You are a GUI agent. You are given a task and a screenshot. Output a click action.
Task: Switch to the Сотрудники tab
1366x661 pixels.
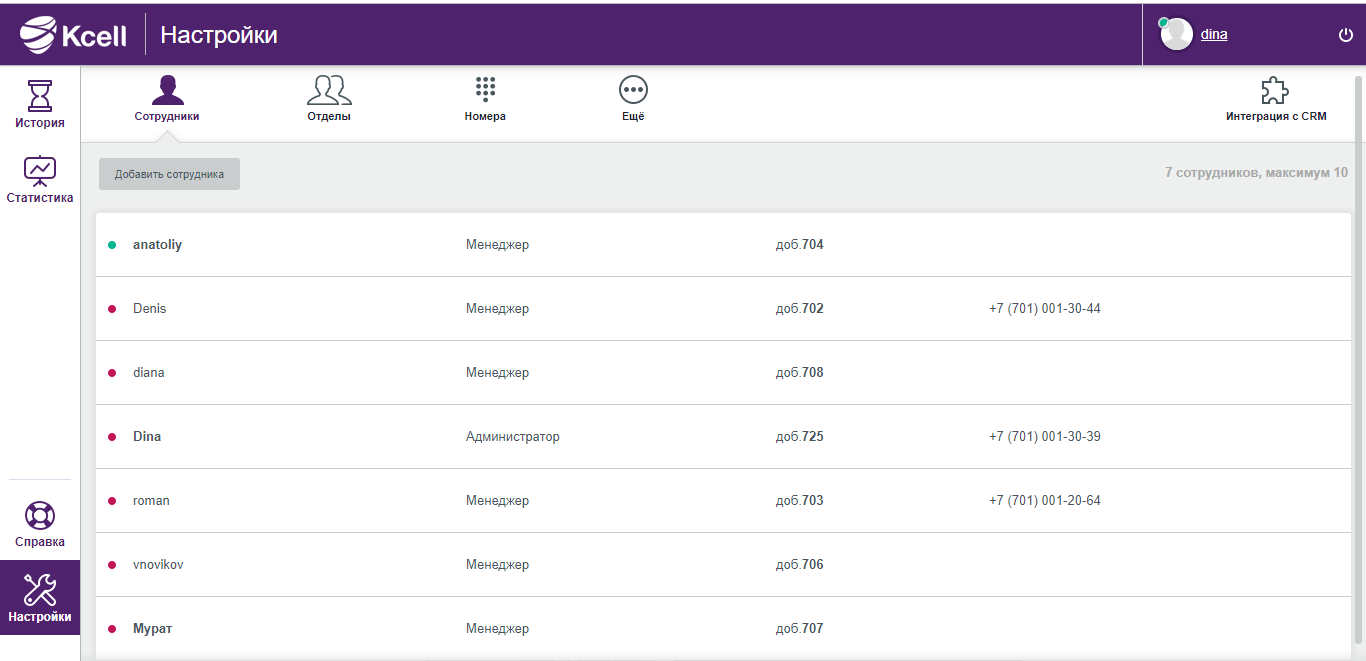[x=167, y=98]
